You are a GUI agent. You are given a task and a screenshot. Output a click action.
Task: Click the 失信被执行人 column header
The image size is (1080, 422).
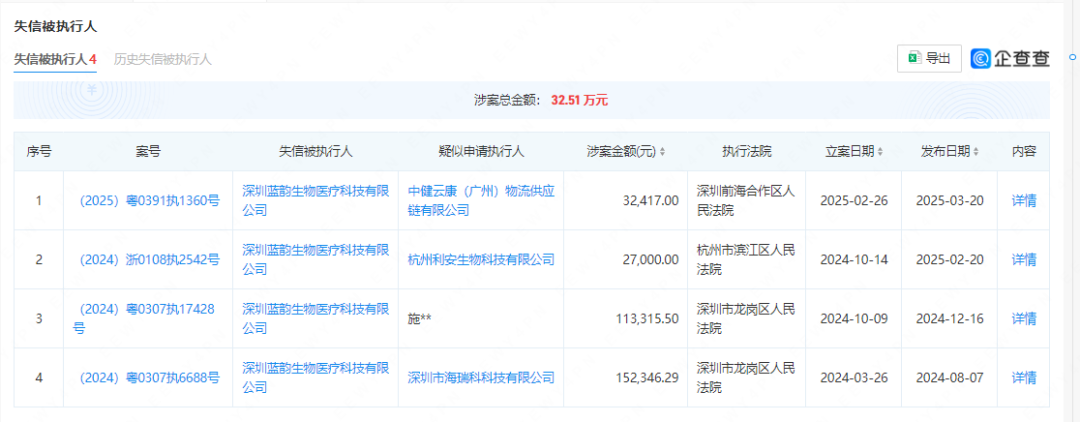pos(315,151)
